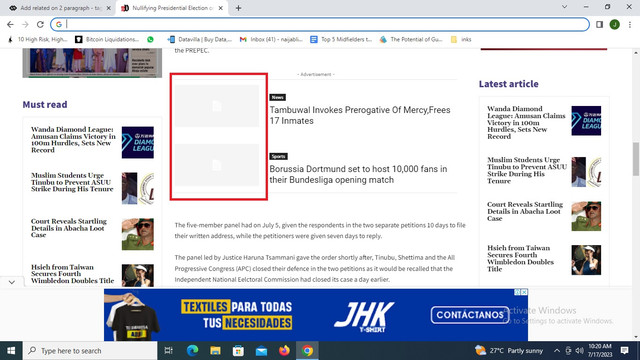
Task: Click the forward navigation arrow
Action: [25, 24]
